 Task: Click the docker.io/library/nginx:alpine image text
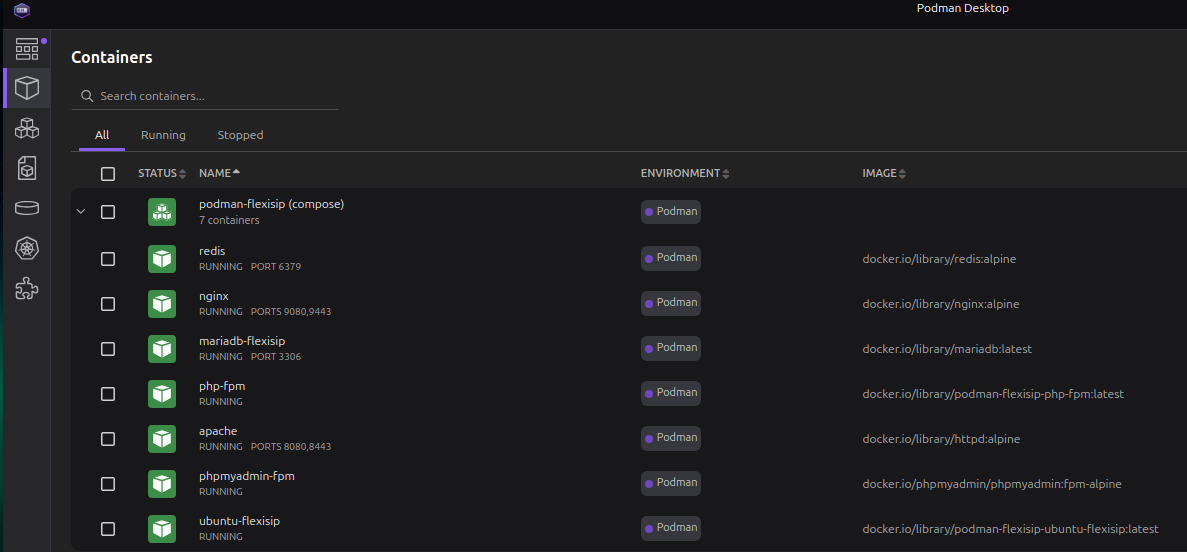point(941,304)
